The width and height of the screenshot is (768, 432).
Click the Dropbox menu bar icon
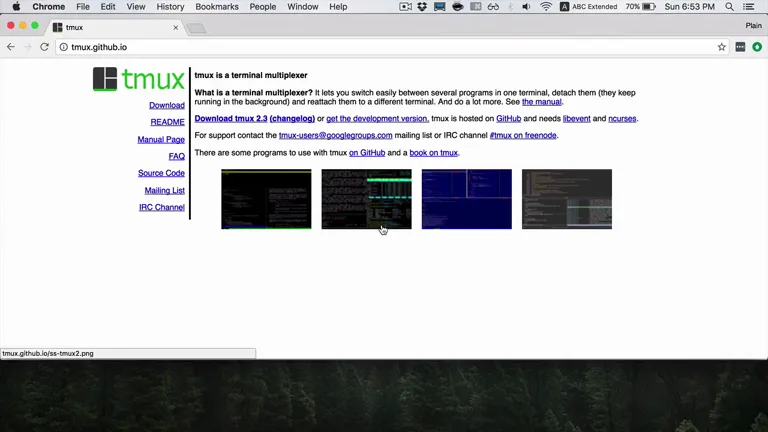422,7
